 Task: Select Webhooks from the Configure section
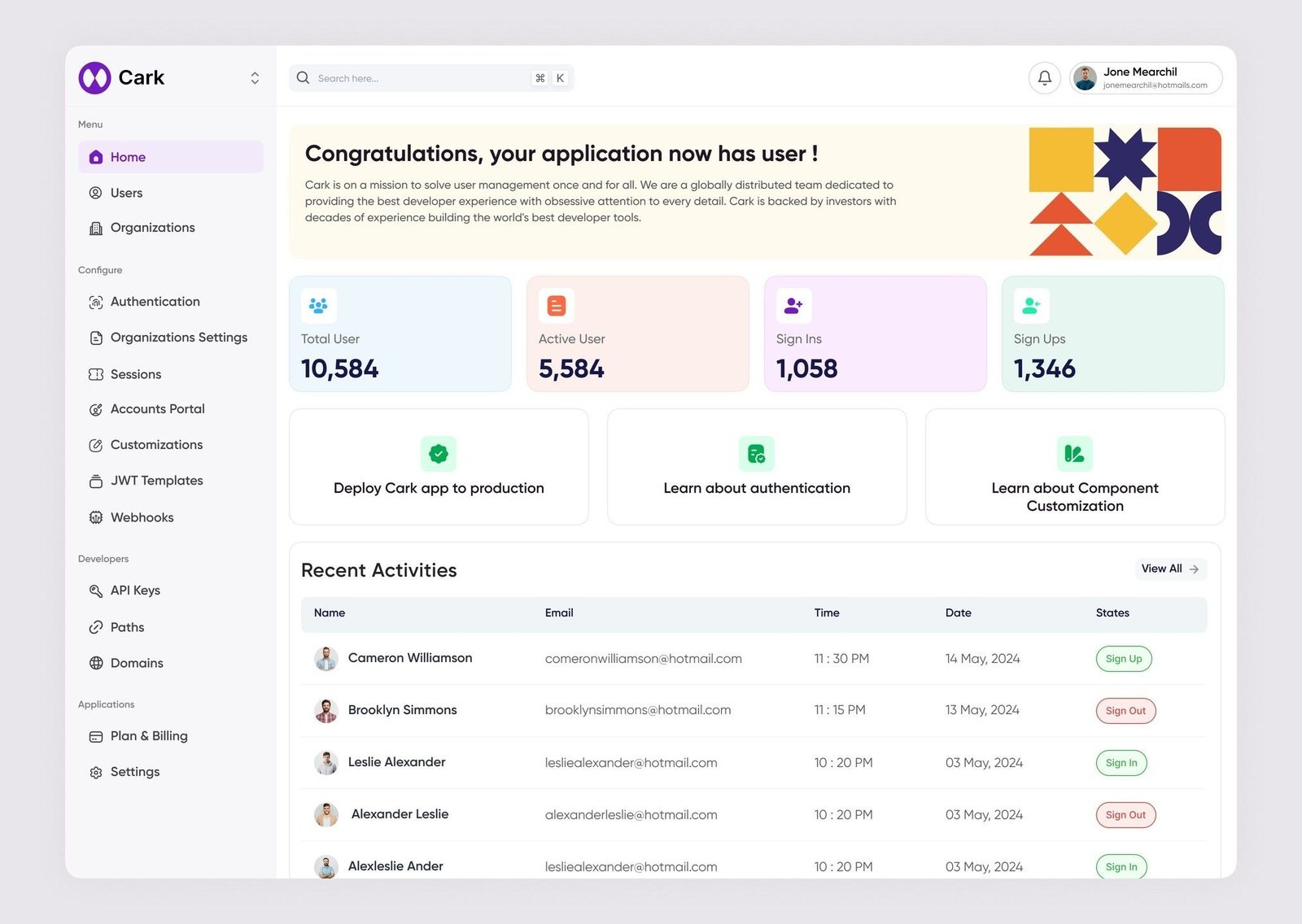[x=142, y=517]
